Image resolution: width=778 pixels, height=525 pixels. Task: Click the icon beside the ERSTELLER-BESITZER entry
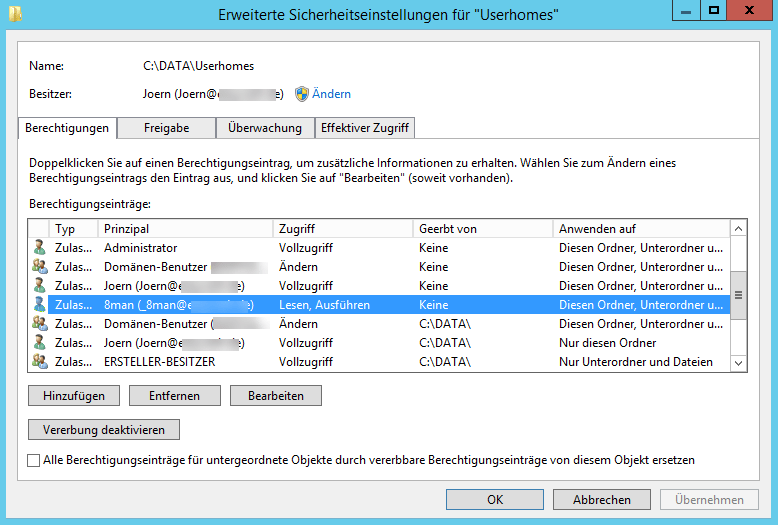(39, 362)
